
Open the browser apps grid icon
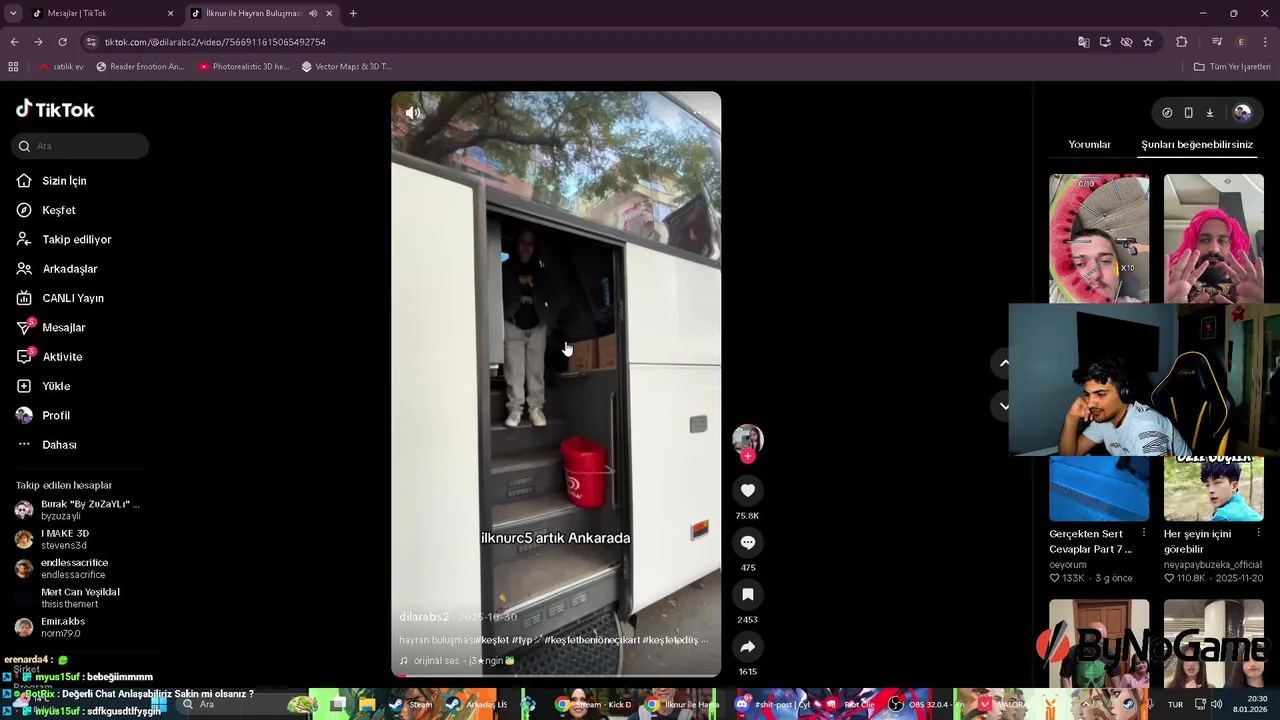point(13,67)
